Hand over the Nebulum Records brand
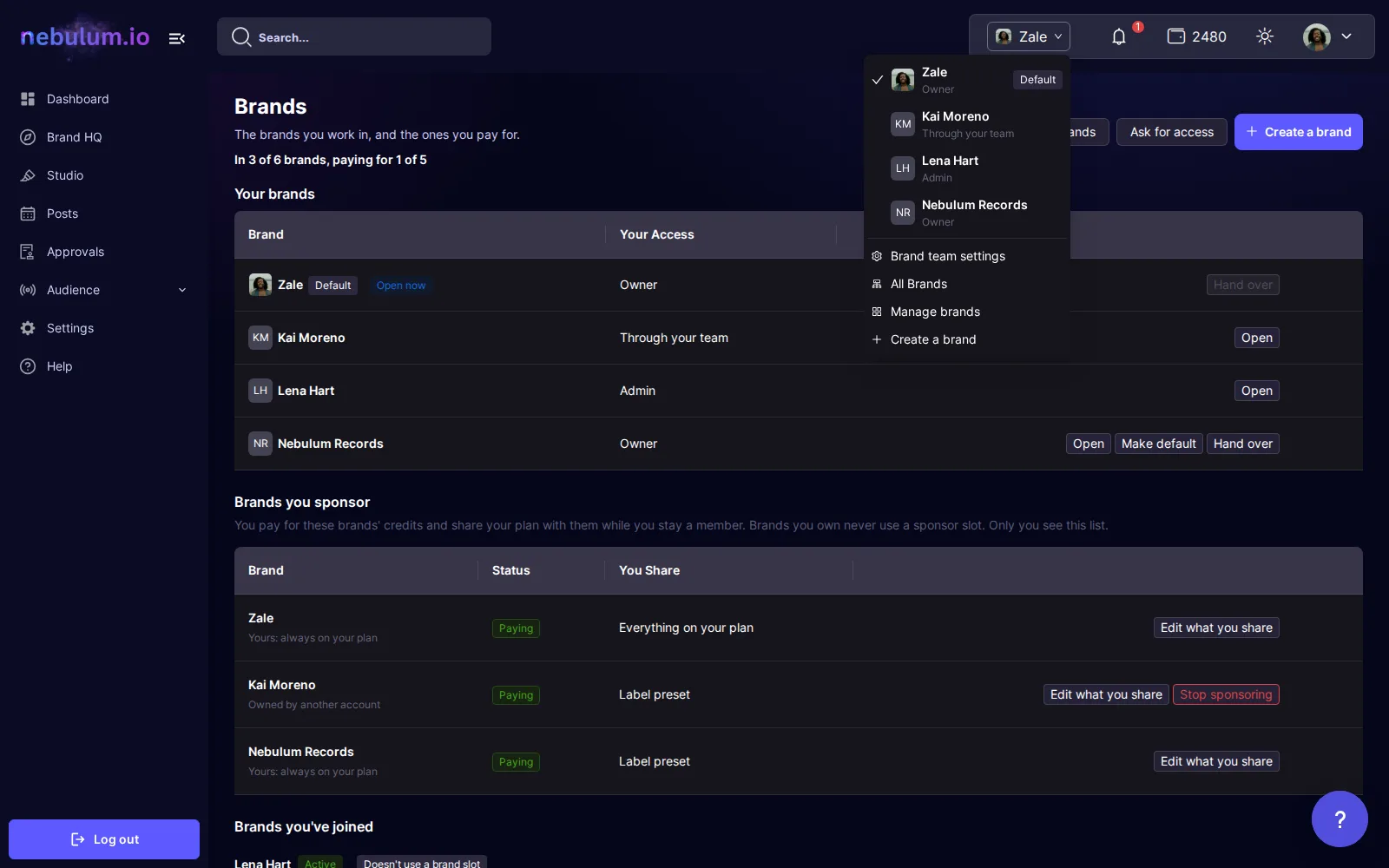This screenshot has width=1389, height=868. (x=1243, y=444)
